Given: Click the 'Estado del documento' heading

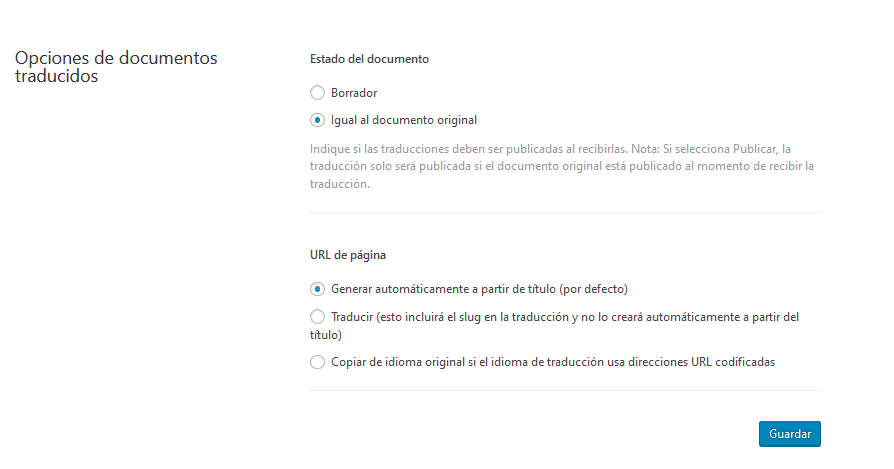Looking at the screenshot, I should 369,59.
